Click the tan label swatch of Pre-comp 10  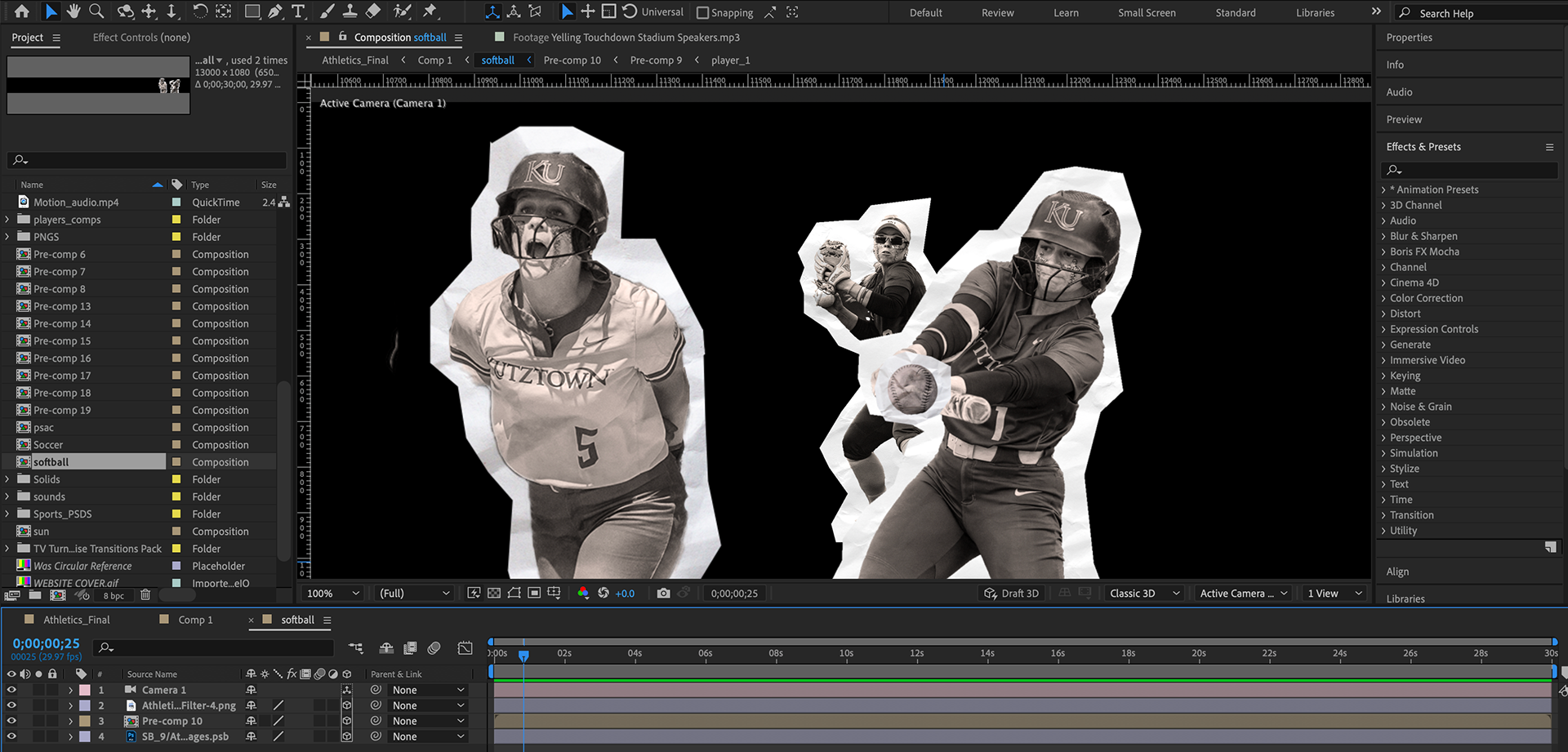(85, 721)
